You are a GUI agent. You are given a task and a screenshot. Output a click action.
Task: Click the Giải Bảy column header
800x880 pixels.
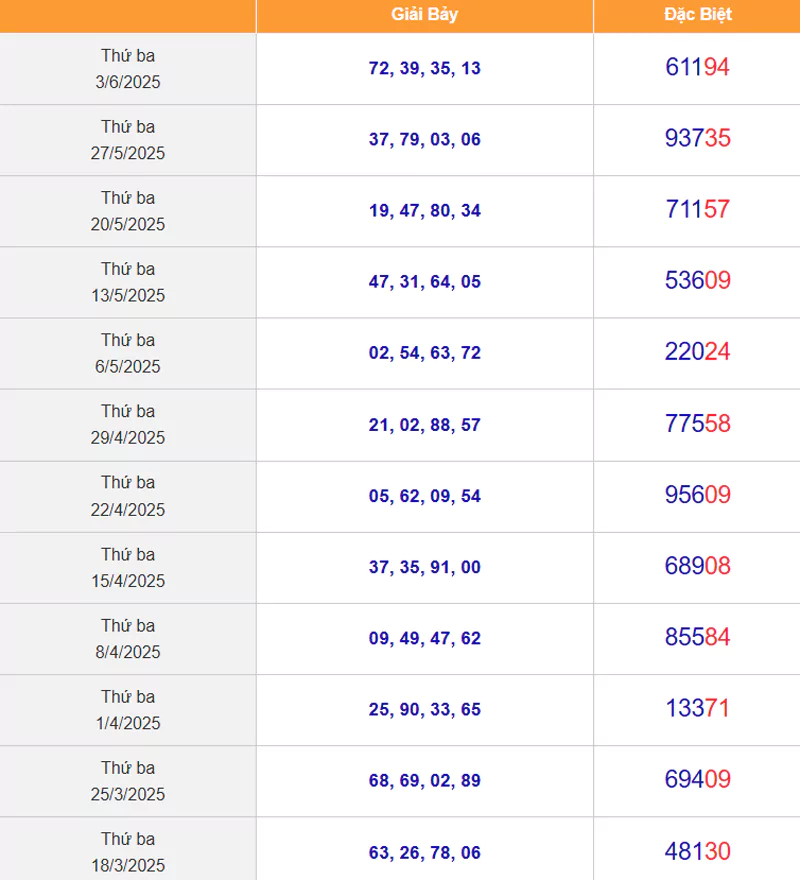(x=424, y=15)
